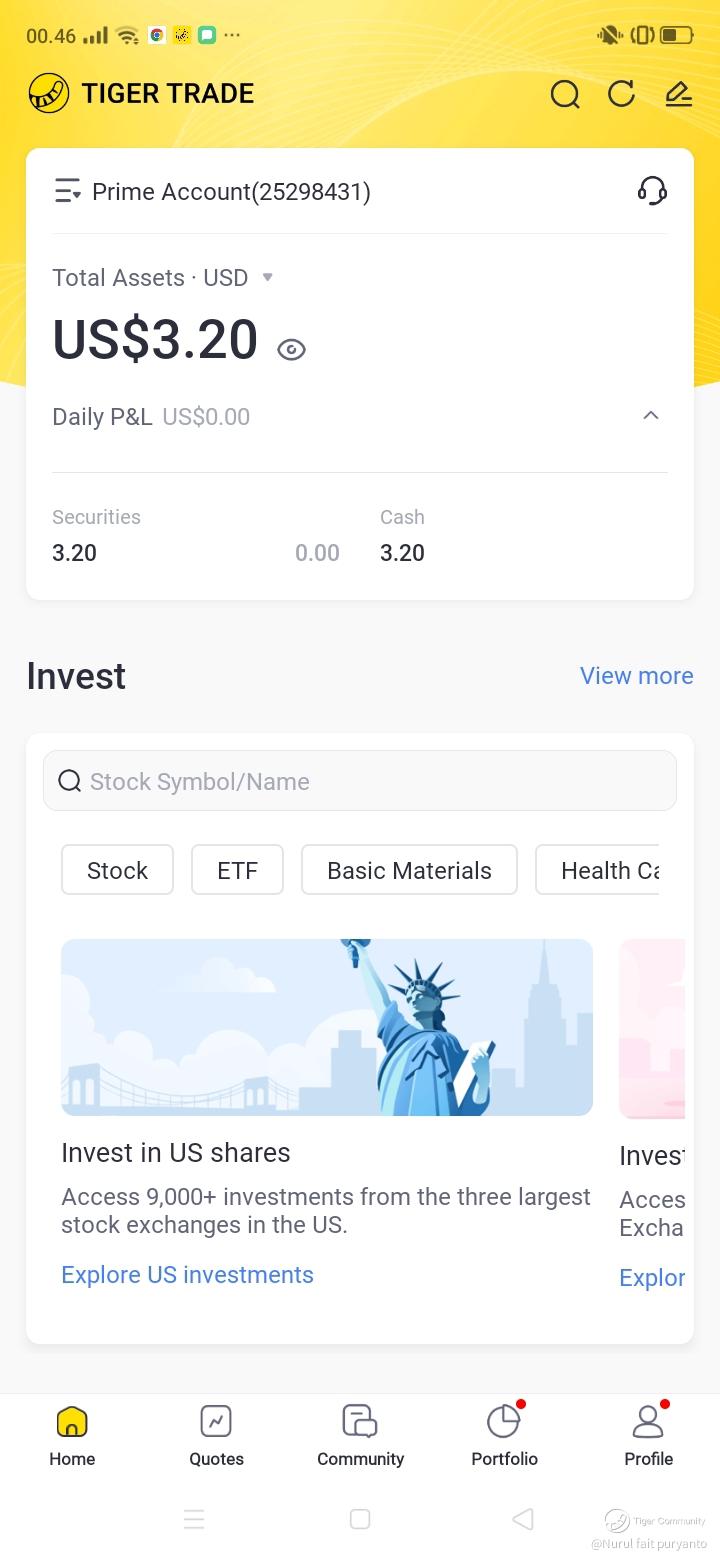Open the Statue of Liberty banner
The image size is (720, 1560).
pyautogui.click(x=326, y=1027)
